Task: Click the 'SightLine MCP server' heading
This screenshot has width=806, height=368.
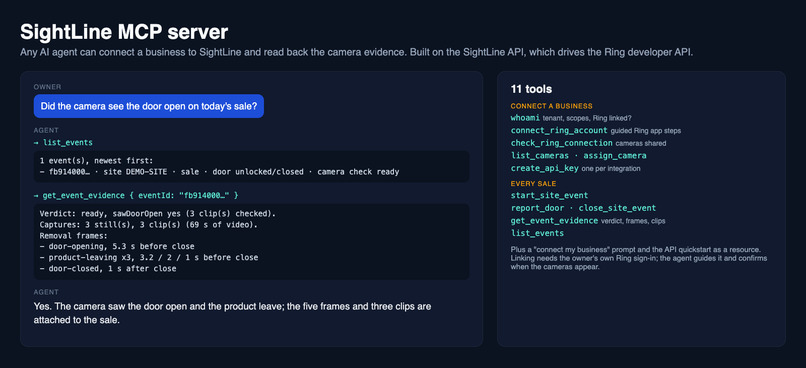Action: [124, 32]
